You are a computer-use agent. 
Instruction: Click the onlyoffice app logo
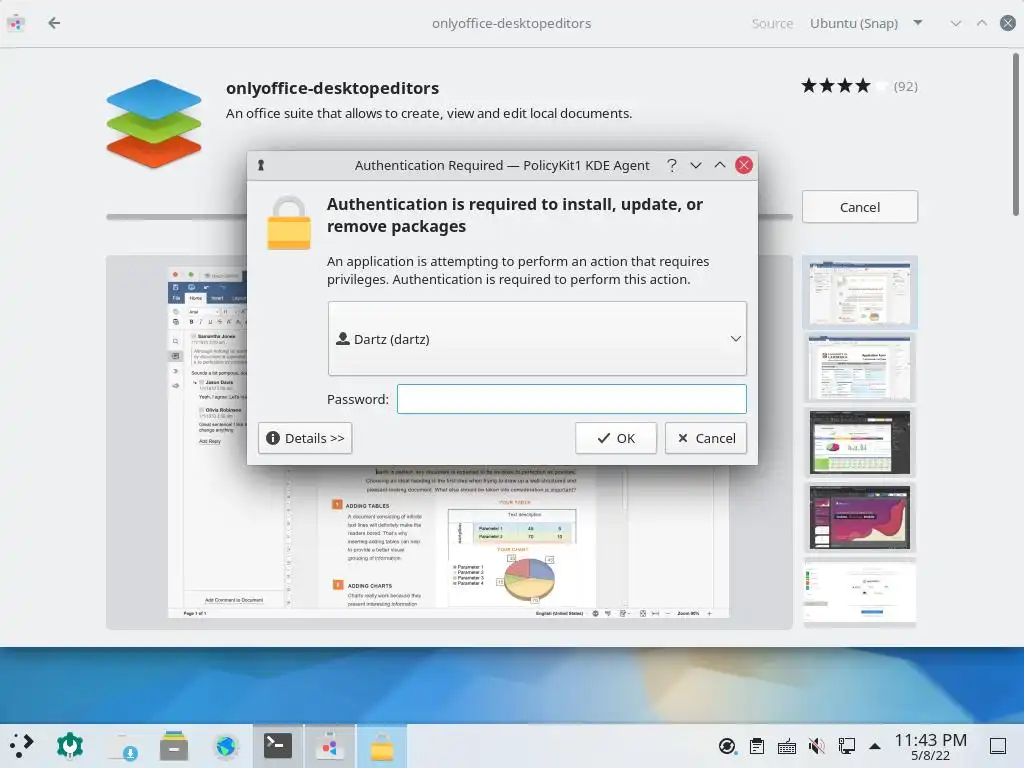click(x=154, y=123)
